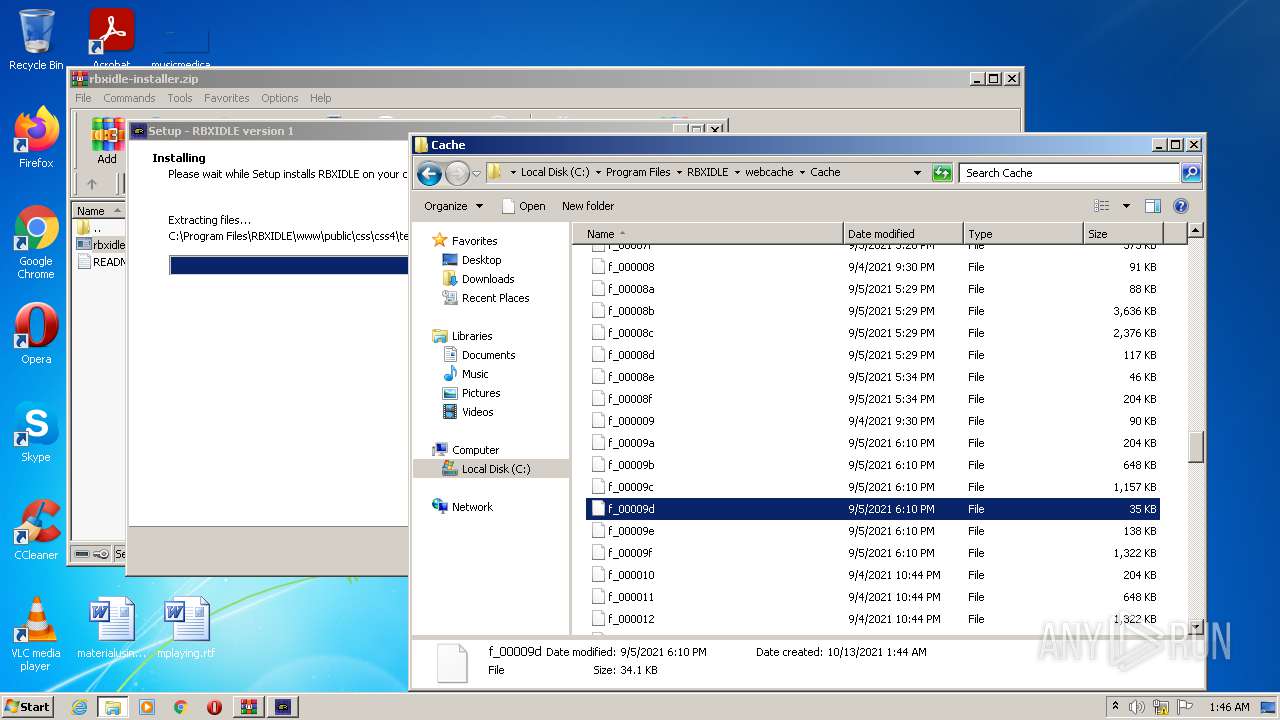Viewport: 1280px width, 720px height.
Task: Open address bar history dropdown
Action: pyautogui.click(x=917, y=173)
